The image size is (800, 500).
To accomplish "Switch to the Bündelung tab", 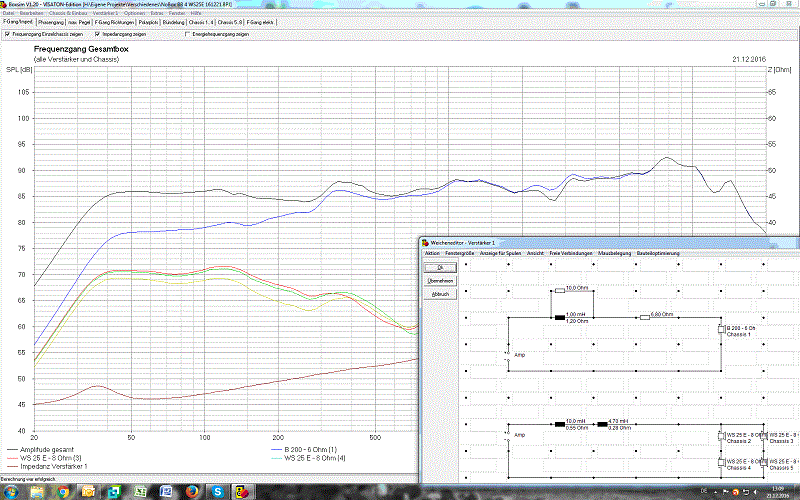I will (x=173, y=20).
